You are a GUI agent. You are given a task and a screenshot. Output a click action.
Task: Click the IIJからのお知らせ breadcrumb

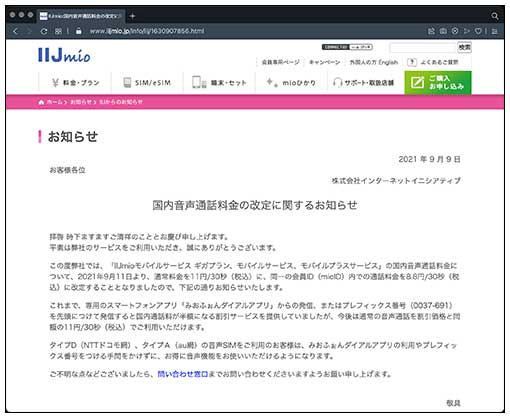121,102
